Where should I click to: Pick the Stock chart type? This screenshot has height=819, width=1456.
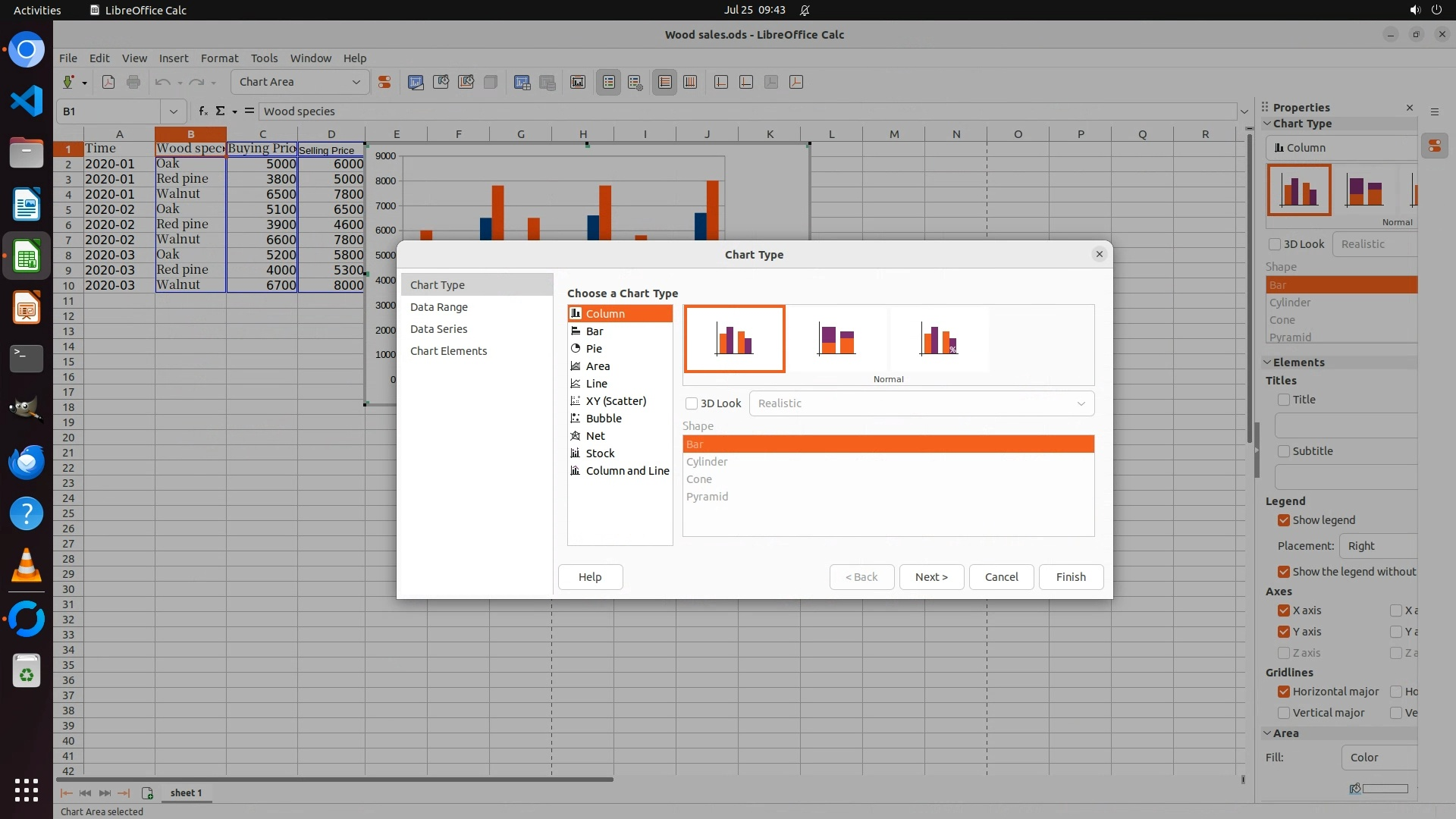tap(600, 453)
